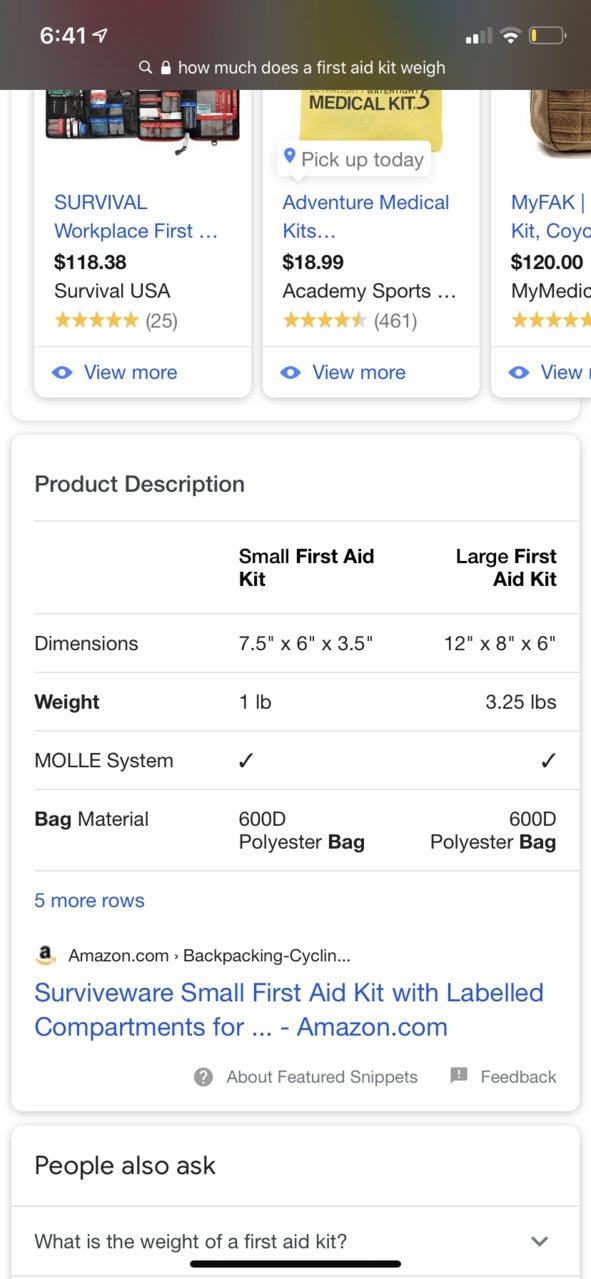
Task: Open Adventure Medical Kits product link
Action: coord(365,216)
